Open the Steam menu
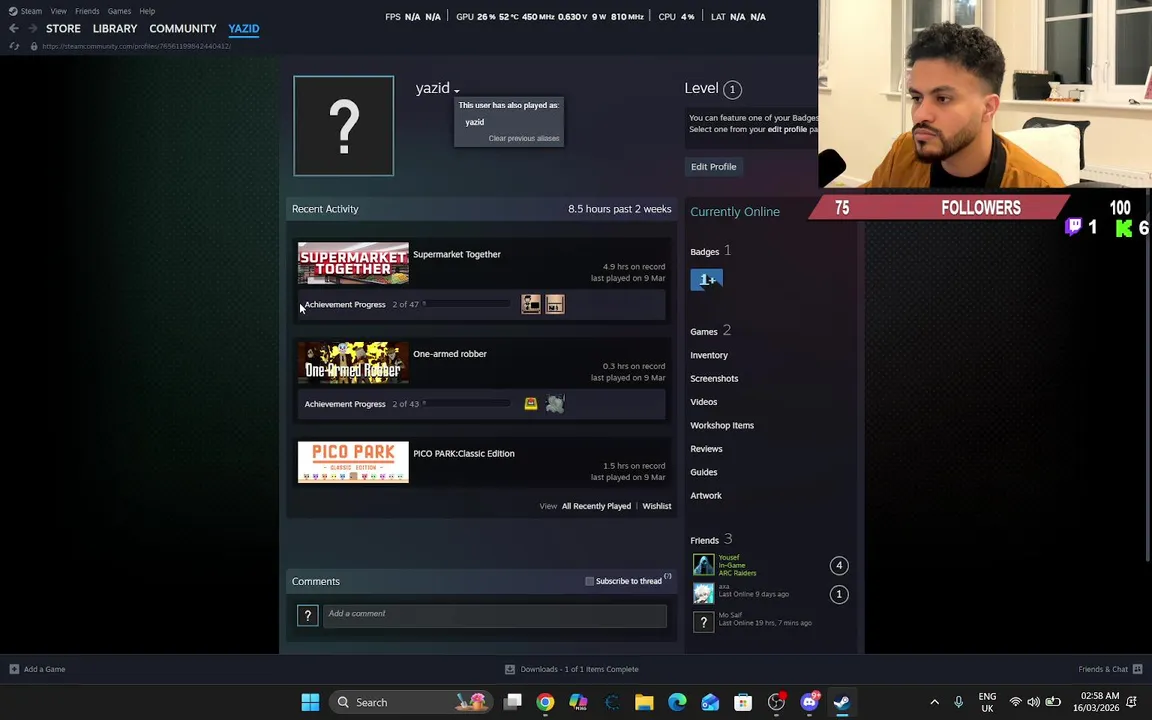Viewport: 1152px width, 720px height. pyautogui.click(x=31, y=11)
